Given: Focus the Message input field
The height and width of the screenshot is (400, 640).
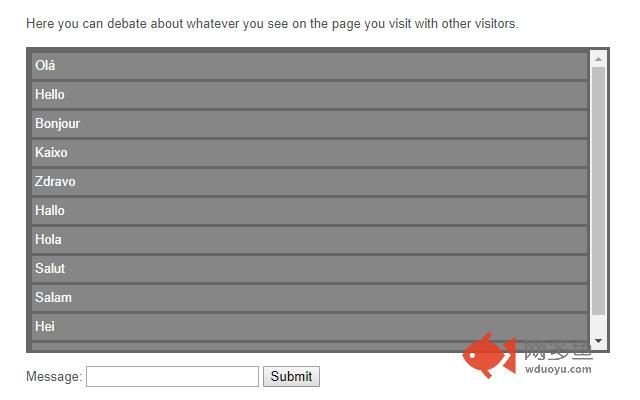Looking at the screenshot, I should (x=172, y=377).
